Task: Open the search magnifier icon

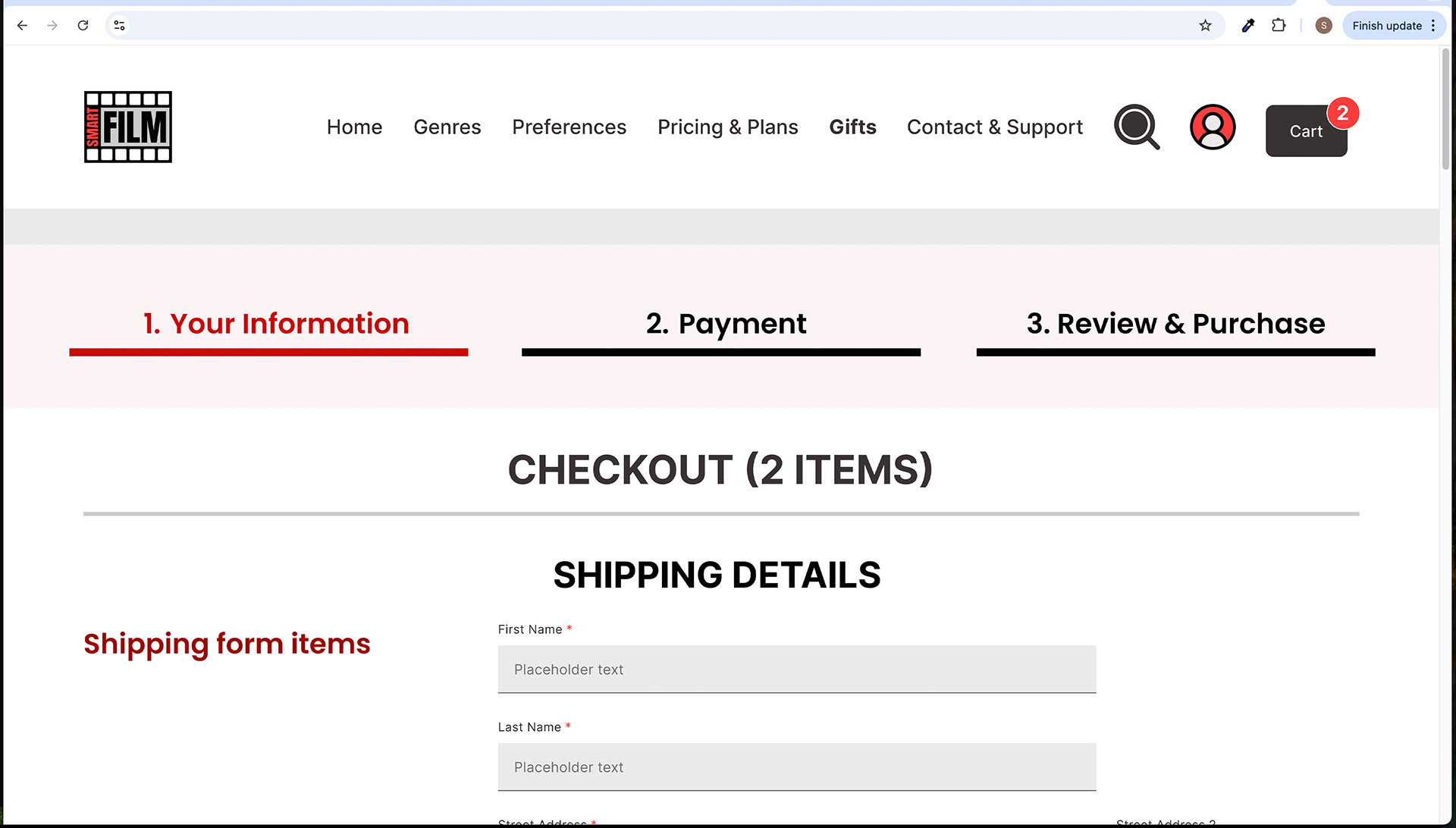Action: click(1136, 127)
